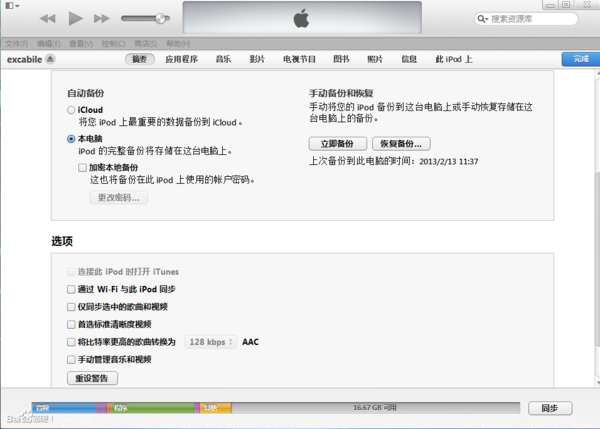Adjust the volume slider knob

point(161,18)
